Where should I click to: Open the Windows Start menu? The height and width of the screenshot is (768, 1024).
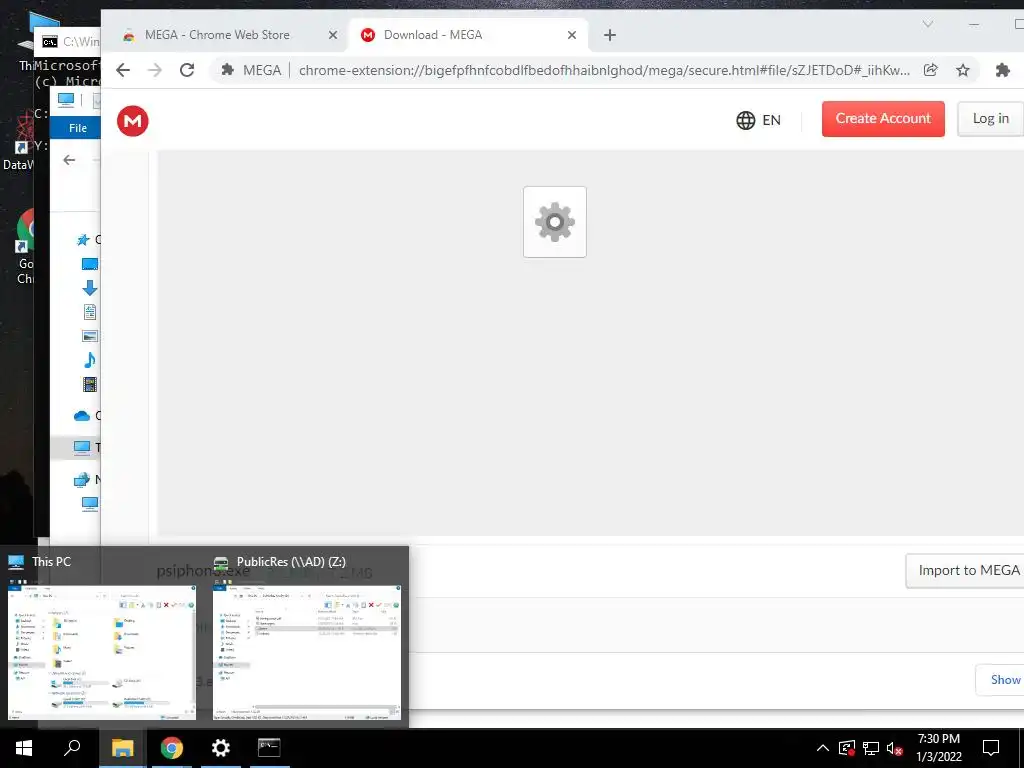click(x=24, y=748)
